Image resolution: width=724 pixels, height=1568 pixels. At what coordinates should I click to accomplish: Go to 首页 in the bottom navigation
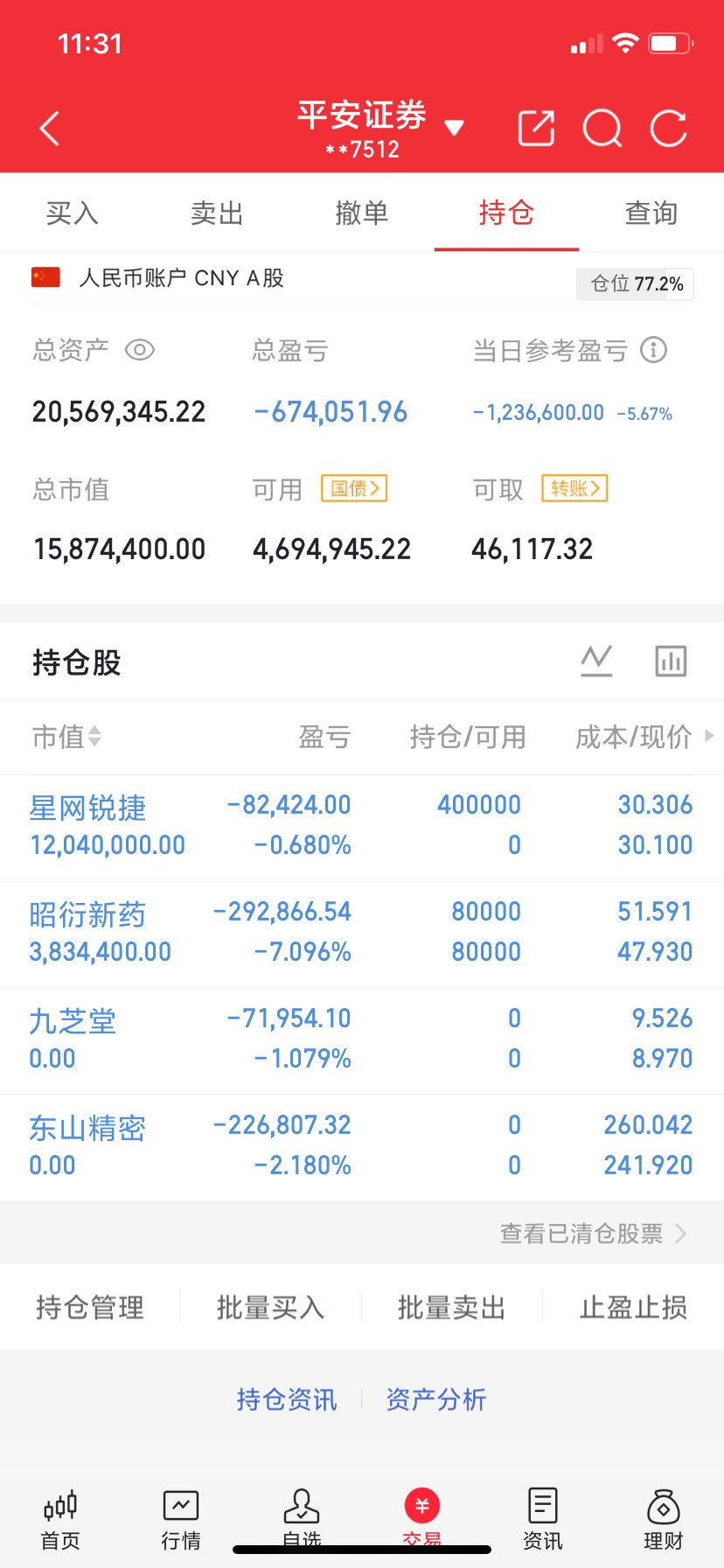point(60,1519)
